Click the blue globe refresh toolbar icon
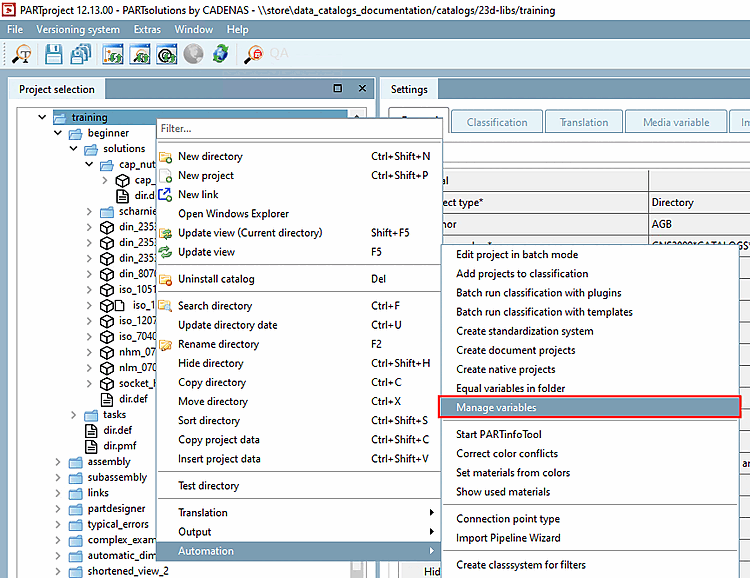 (x=221, y=54)
